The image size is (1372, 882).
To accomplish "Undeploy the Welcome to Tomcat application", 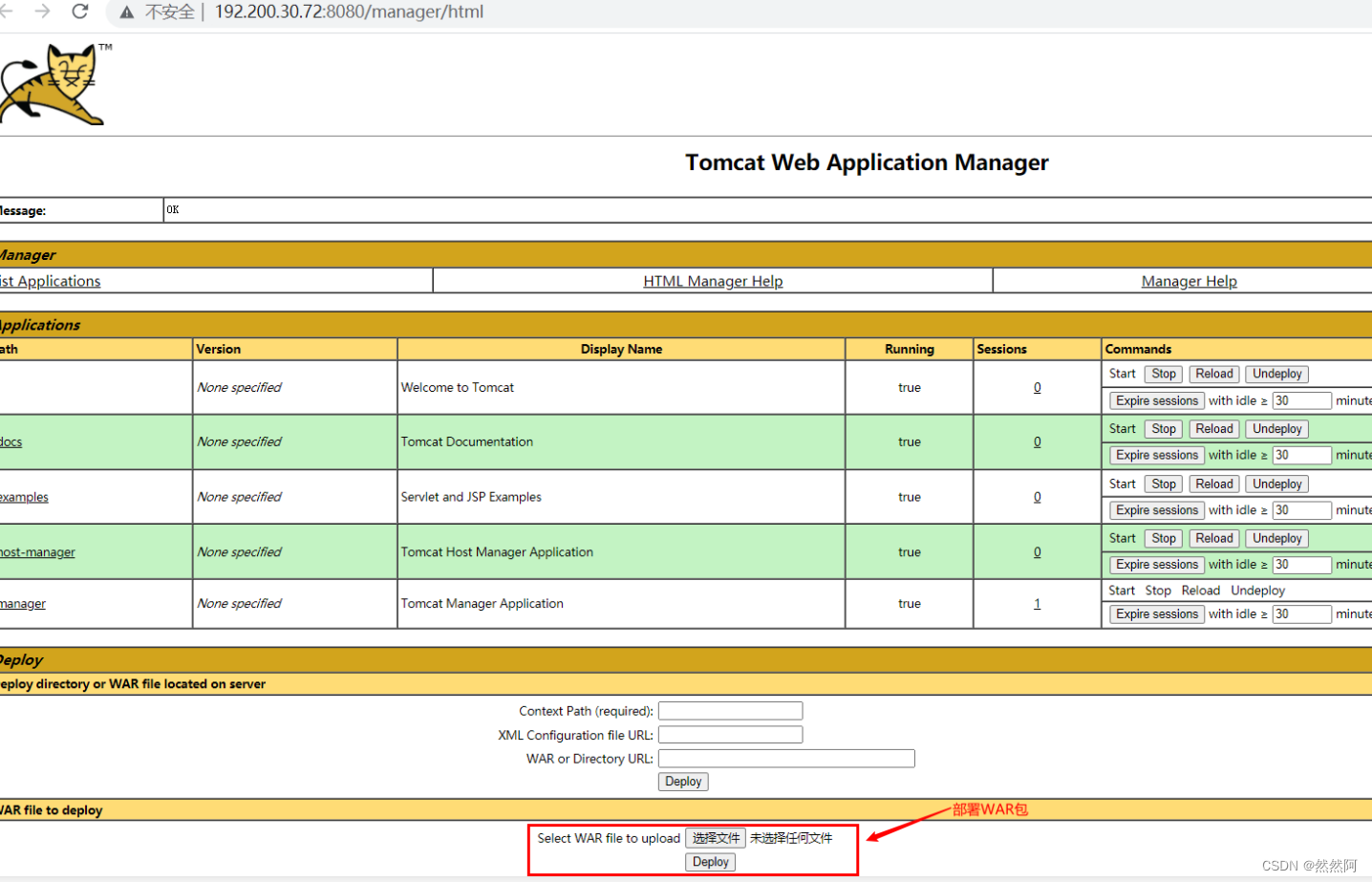I will click(1276, 375).
